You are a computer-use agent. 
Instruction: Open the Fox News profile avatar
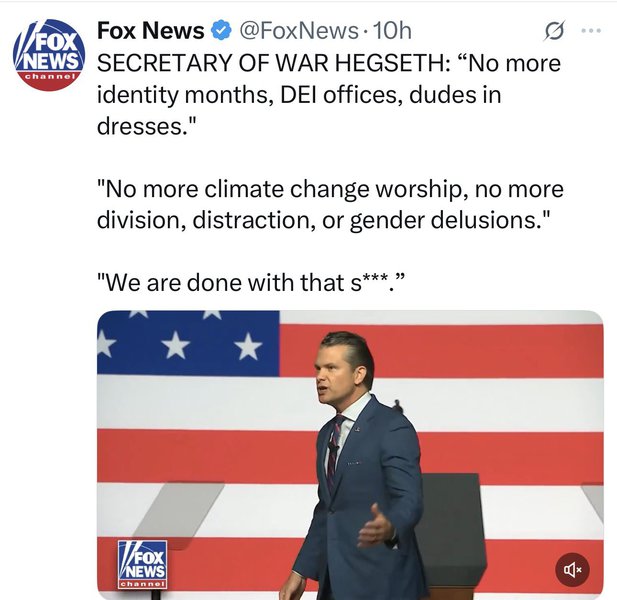(x=48, y=55)
